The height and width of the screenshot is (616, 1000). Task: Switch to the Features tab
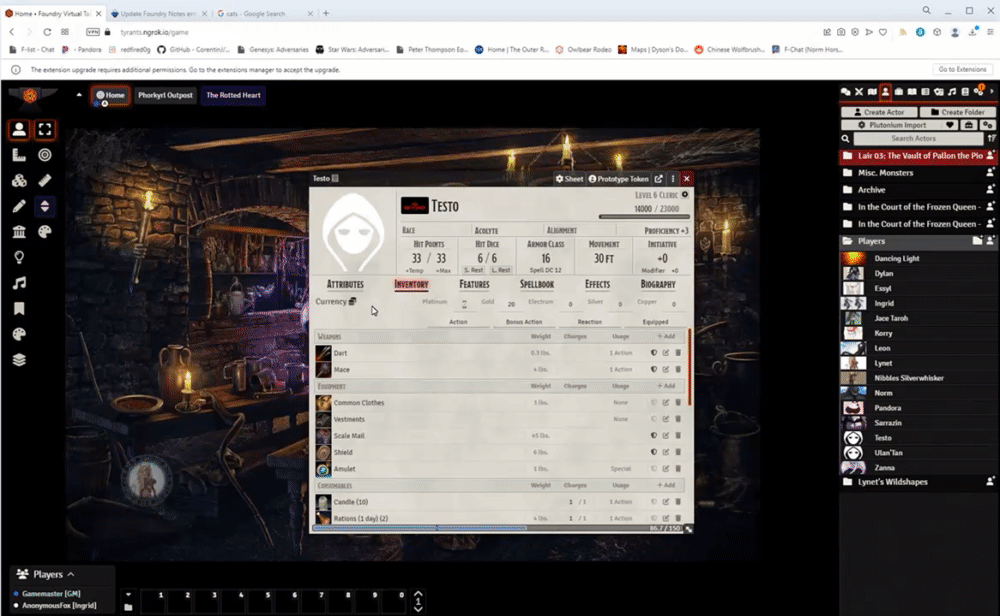point(474,284)
